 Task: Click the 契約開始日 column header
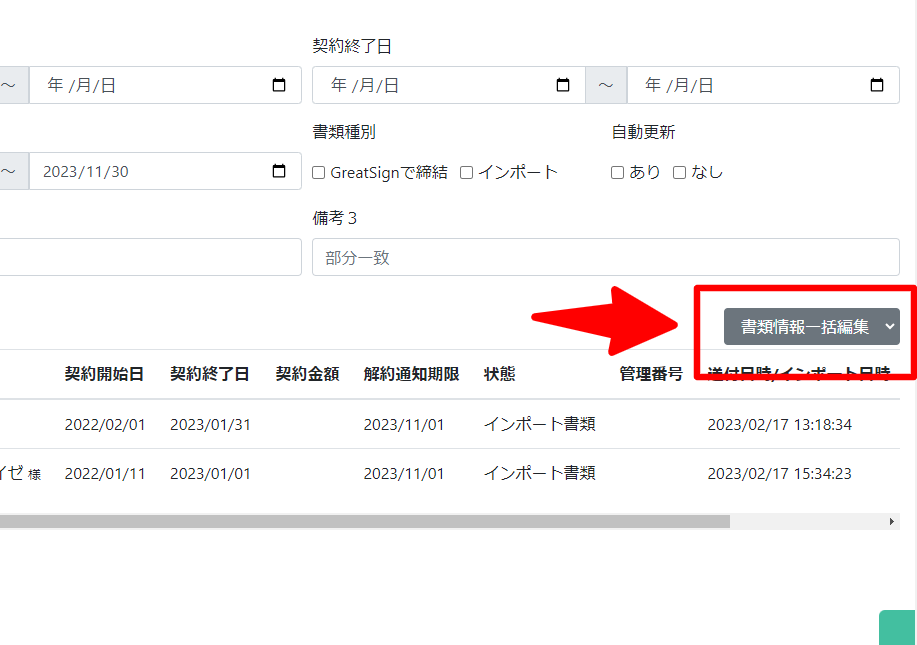pos(104,374)
